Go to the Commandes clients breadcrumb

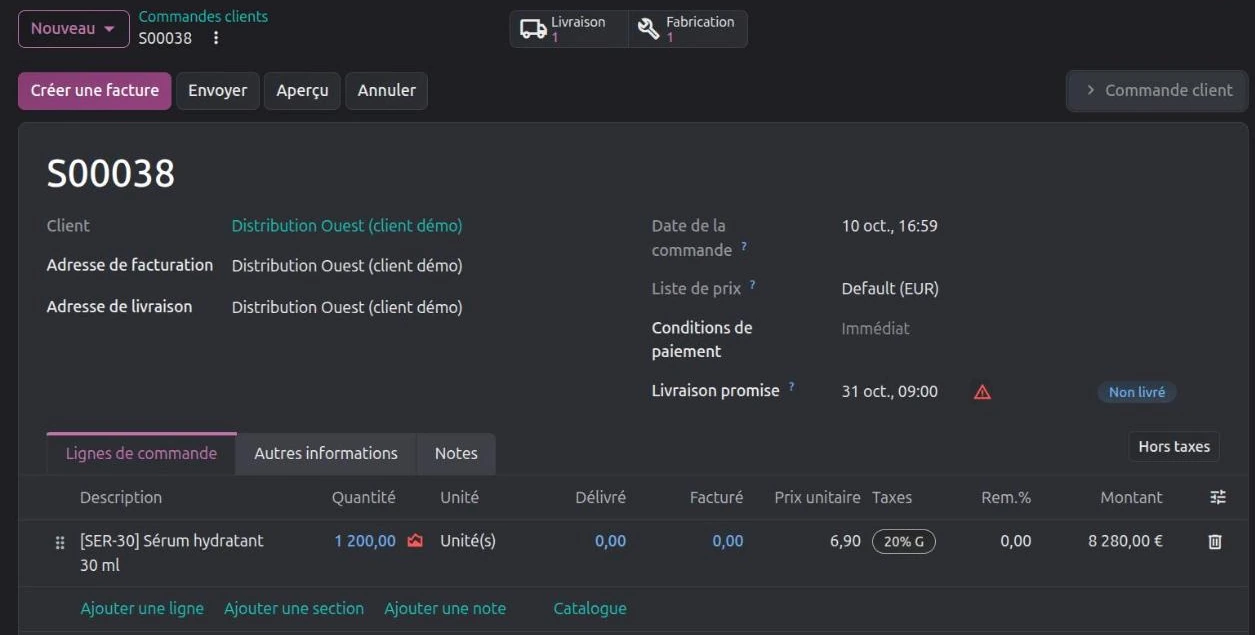coord(203,16)
